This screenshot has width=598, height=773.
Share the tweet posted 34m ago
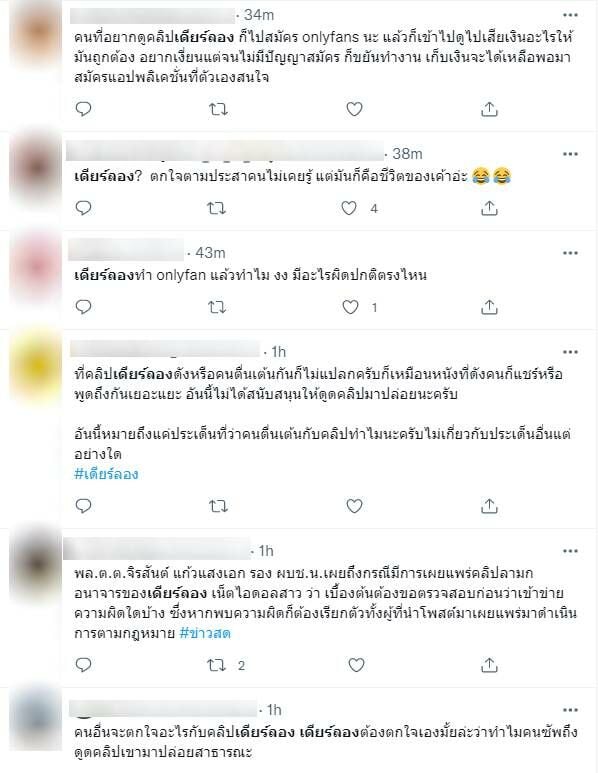point(489,109)
